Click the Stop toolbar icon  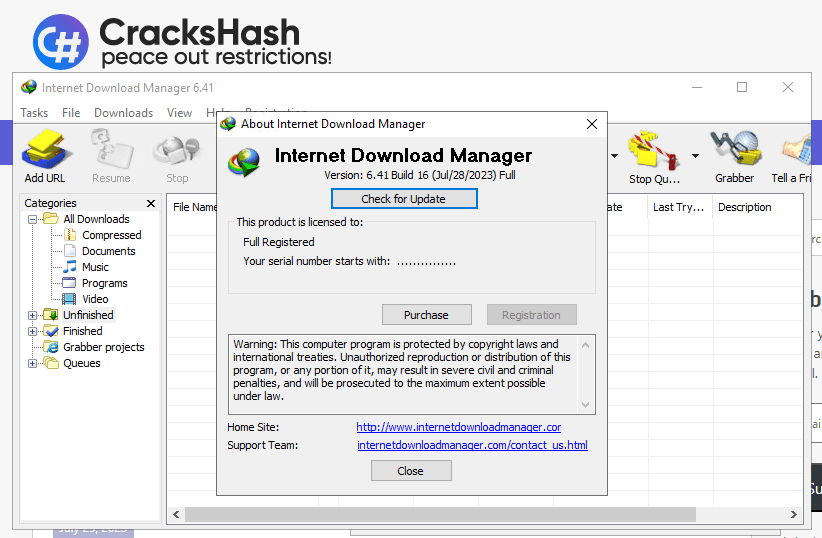[177, 152]
